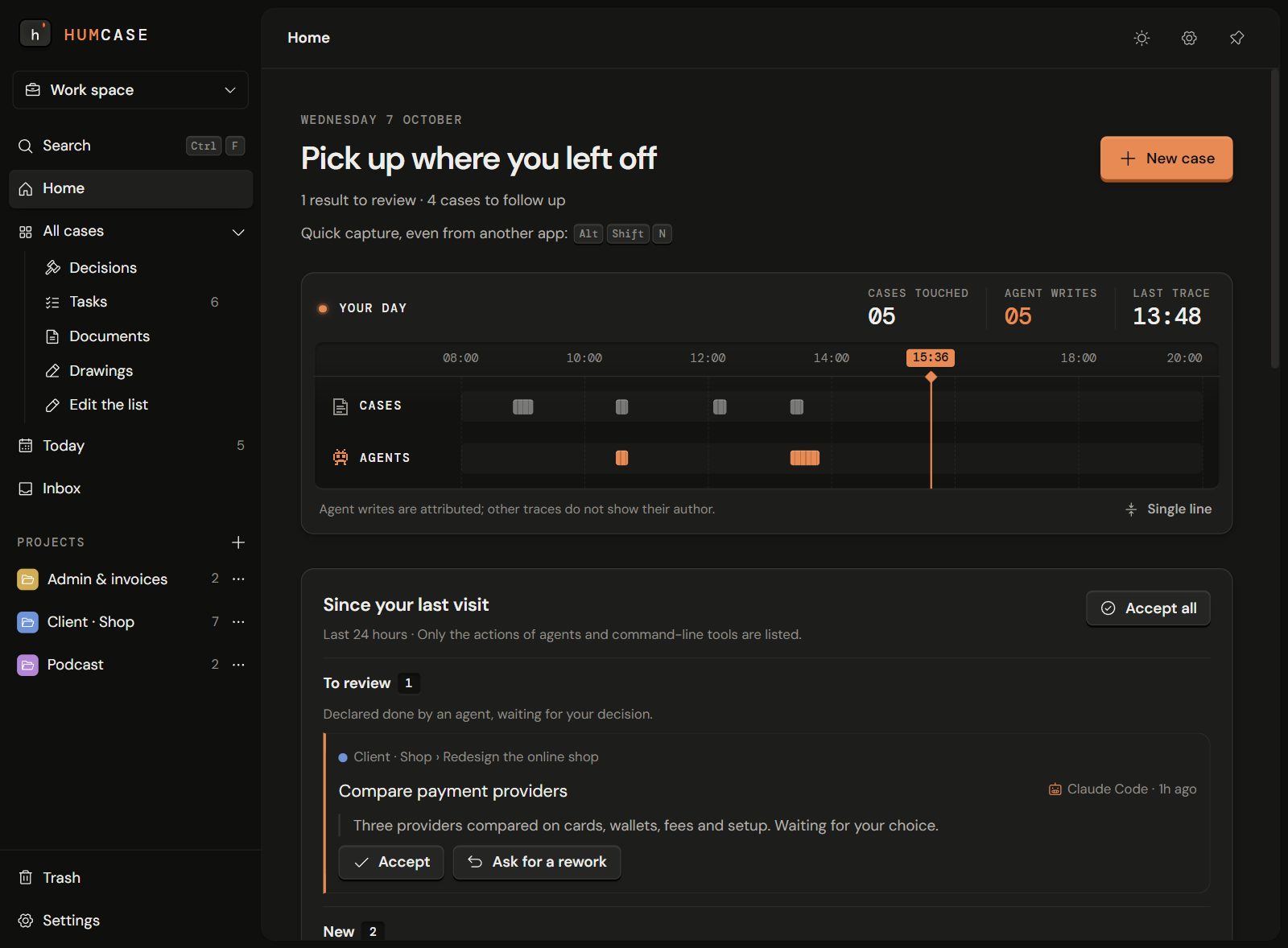Viewport: 1288px width, 948px height.
Task: Click the To review count badge
Action: tap(408, 683)
